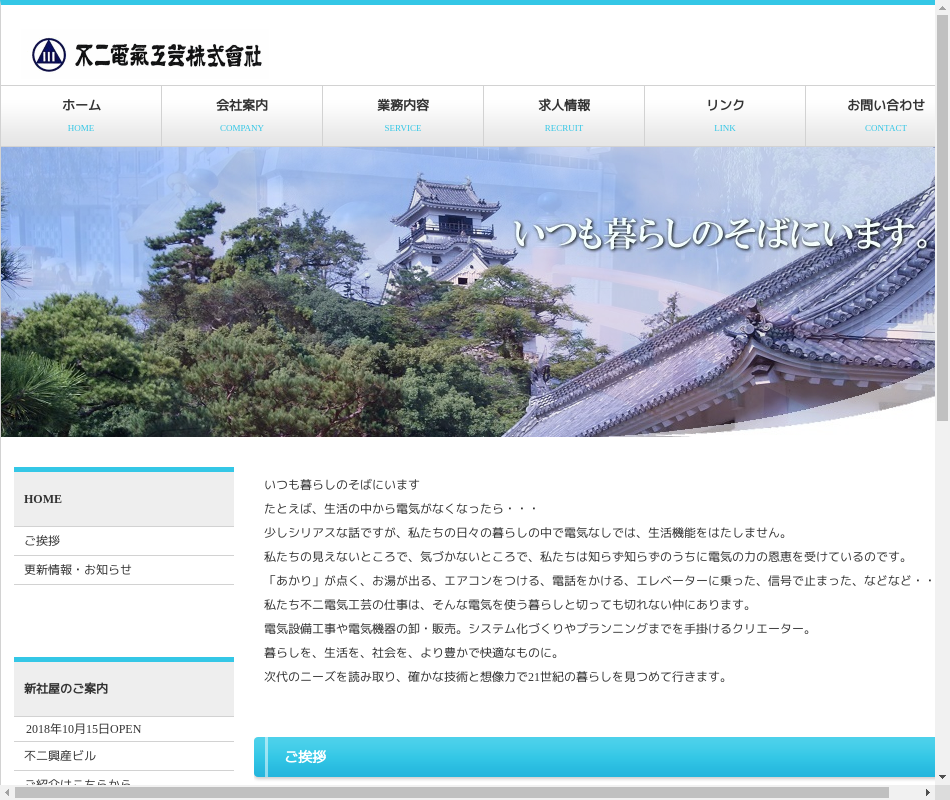Go to the 会社案内 COMPANY menu item
This screenshot has width=950, height=800.
coord(242,115)
